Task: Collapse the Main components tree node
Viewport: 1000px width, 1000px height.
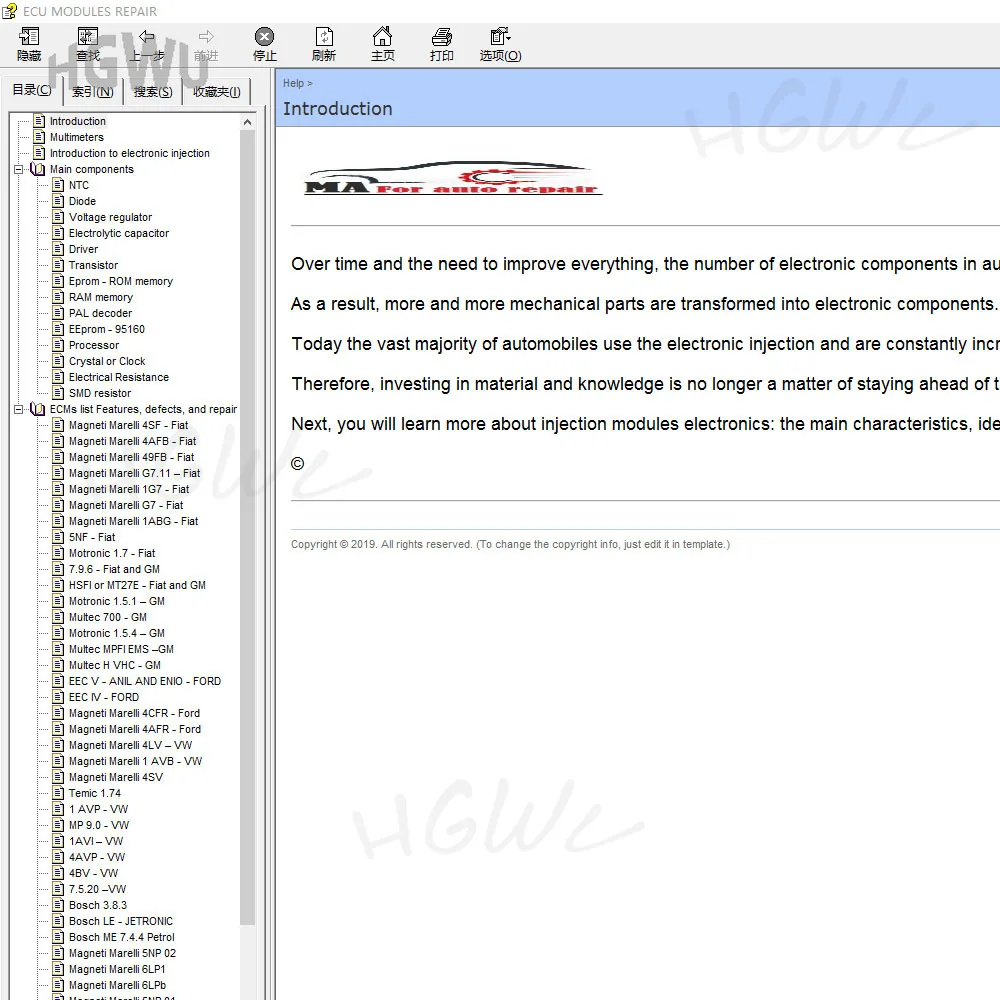Action: click(18, 169)
